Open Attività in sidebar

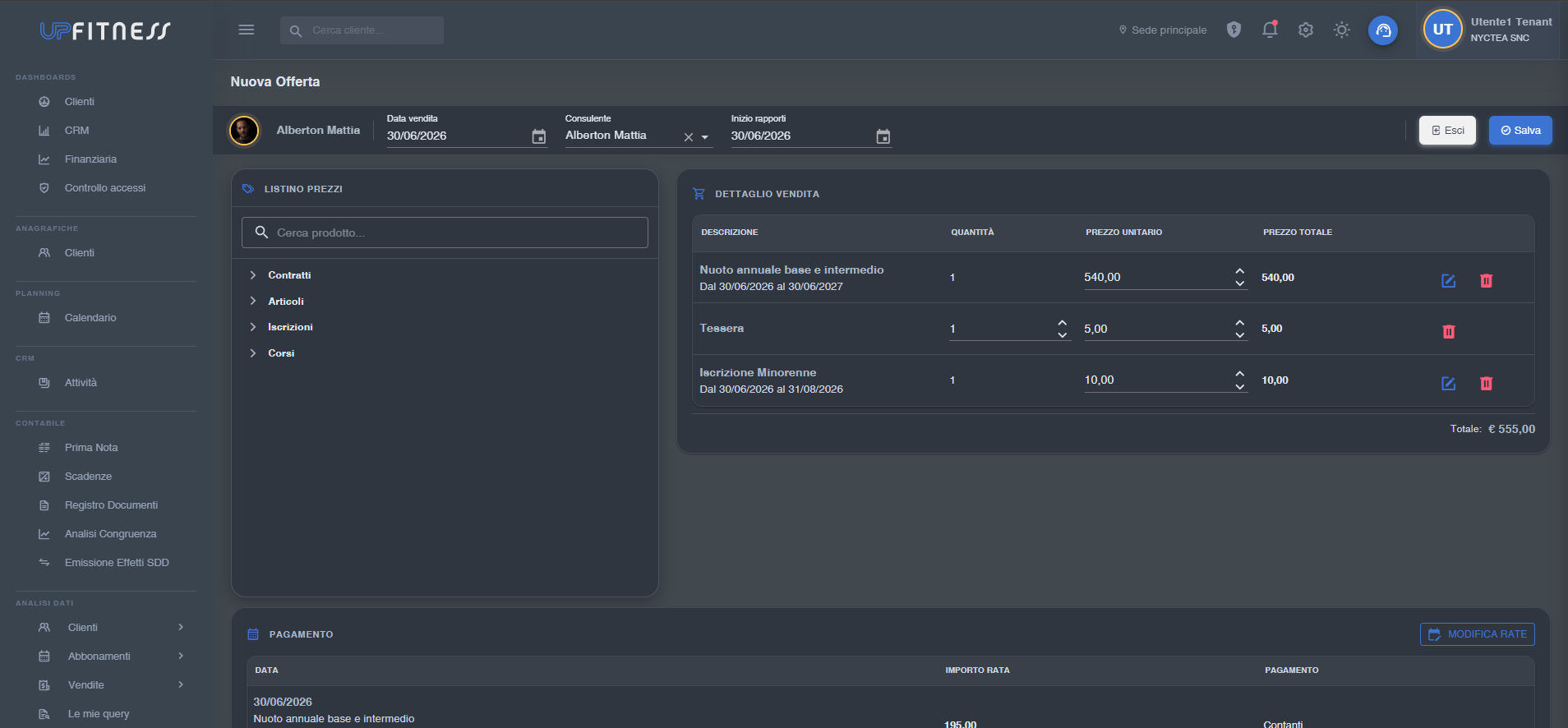click(x=81, y=383)
